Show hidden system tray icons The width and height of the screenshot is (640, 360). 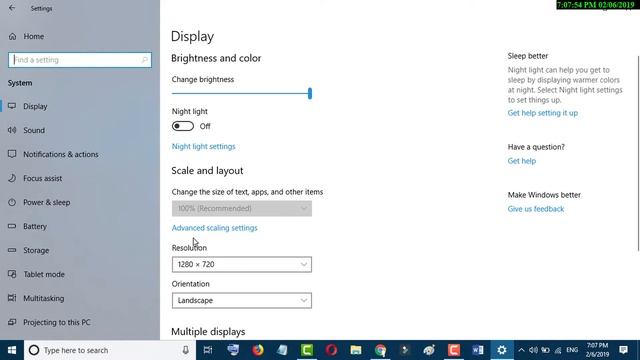click(521, 350)
